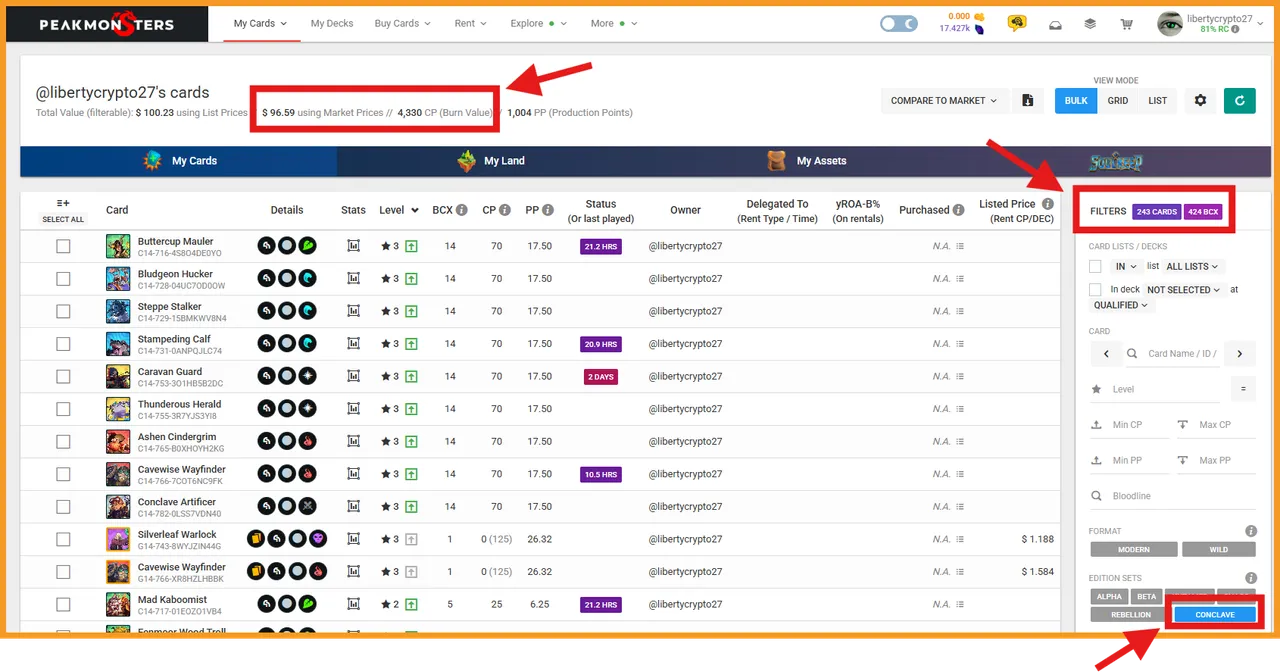This screenshot has height=672, width=1280.
Task: Open stats chart icon for Buttercup Mauler
Action: pos(353,246)
